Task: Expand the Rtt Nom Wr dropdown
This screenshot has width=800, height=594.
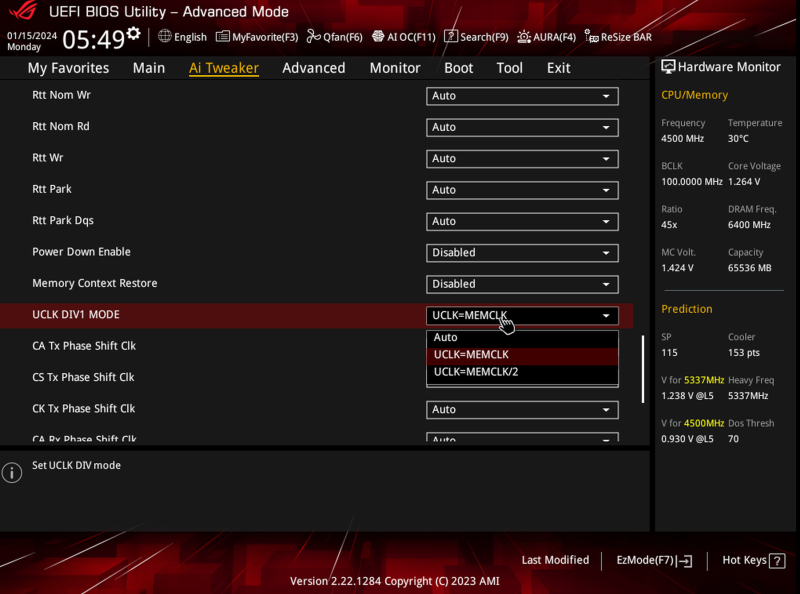Action: pyautogui.click(x=522, y=96)
